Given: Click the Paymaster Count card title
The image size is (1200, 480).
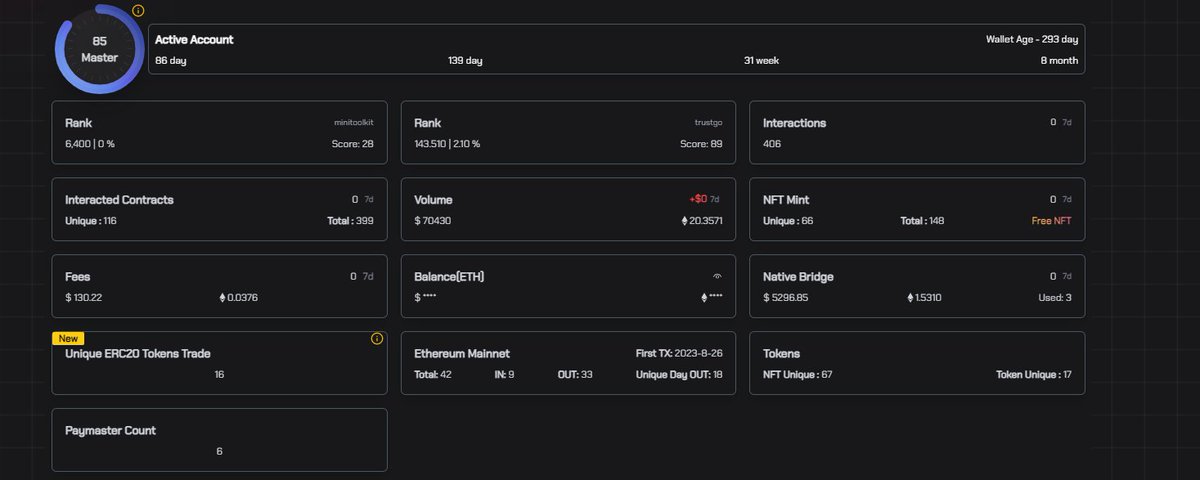Looking at the screenshot, I should [x=110, y=431].
